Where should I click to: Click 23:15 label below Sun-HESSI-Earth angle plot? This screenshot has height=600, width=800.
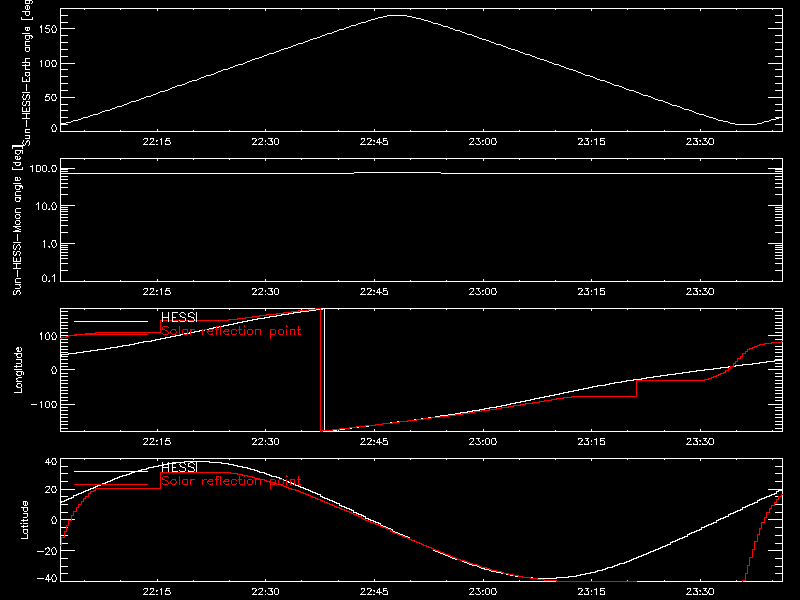coord(591,141)
